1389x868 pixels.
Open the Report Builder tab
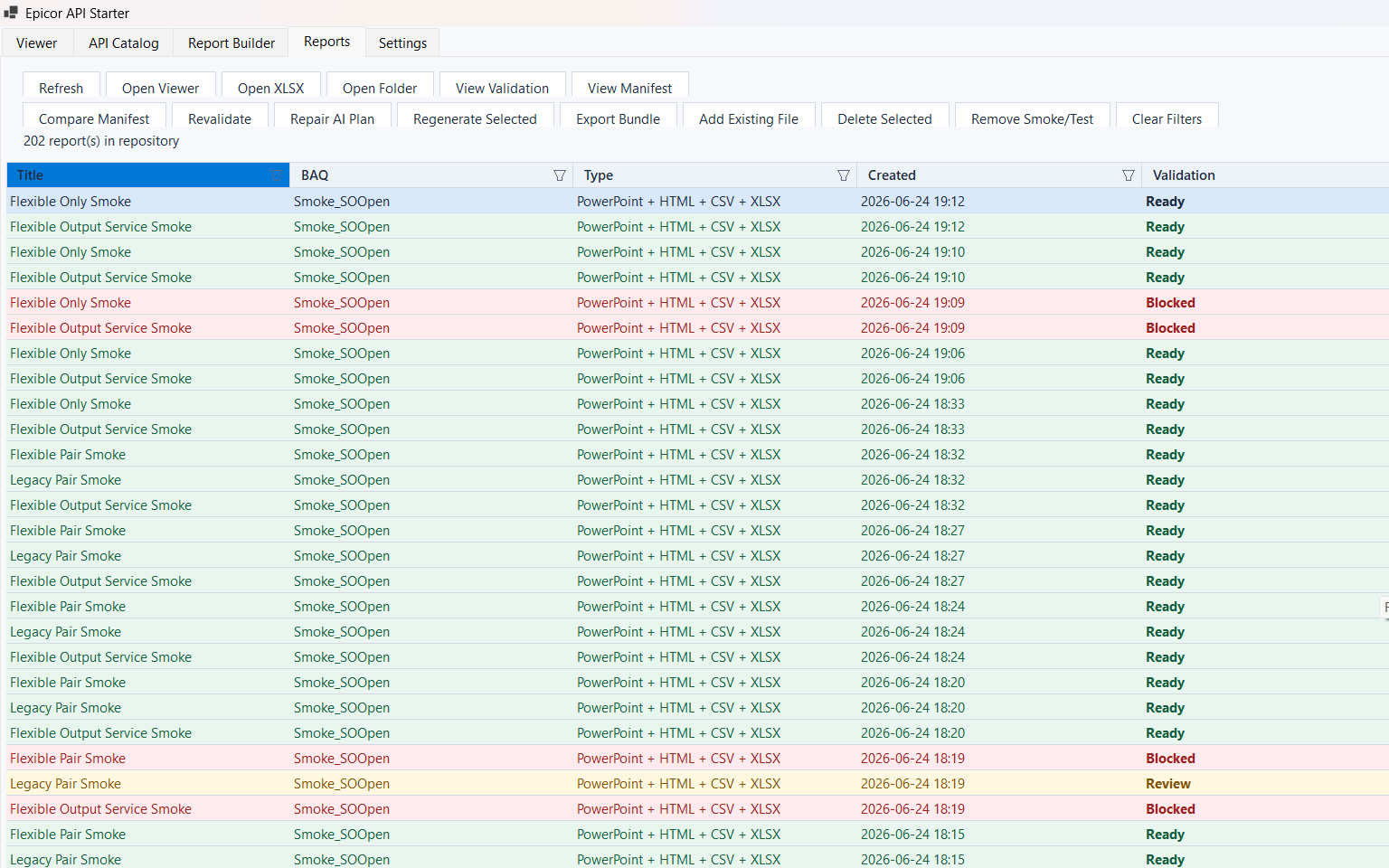[x=231, y=42]
